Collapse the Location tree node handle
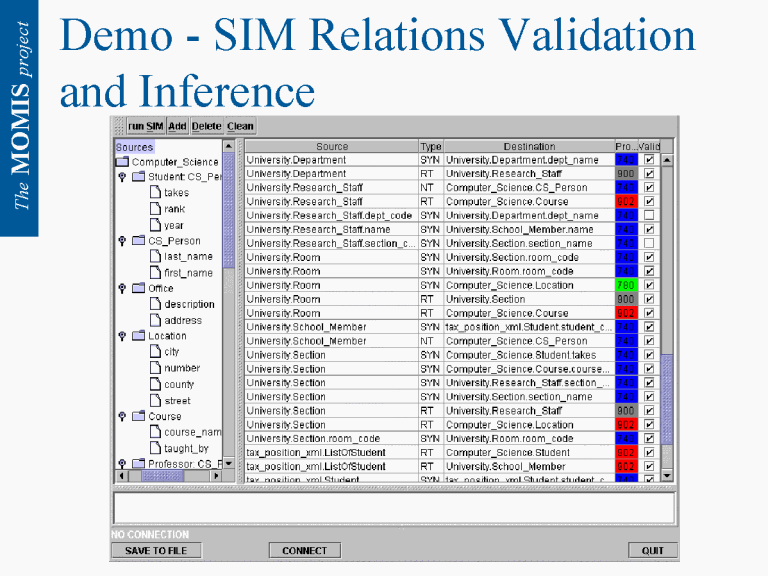 point(122,336)
